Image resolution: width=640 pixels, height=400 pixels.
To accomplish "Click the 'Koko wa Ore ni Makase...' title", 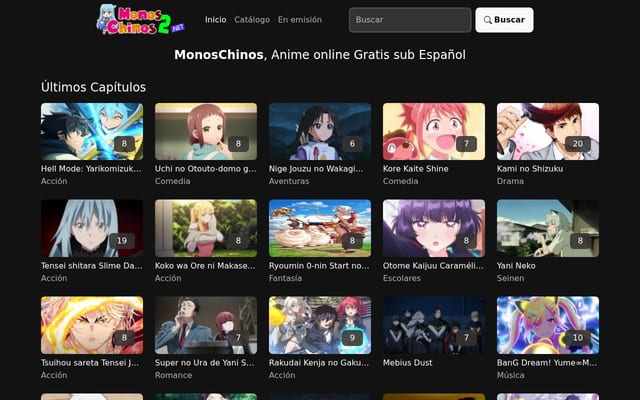I will click(205, 266).
